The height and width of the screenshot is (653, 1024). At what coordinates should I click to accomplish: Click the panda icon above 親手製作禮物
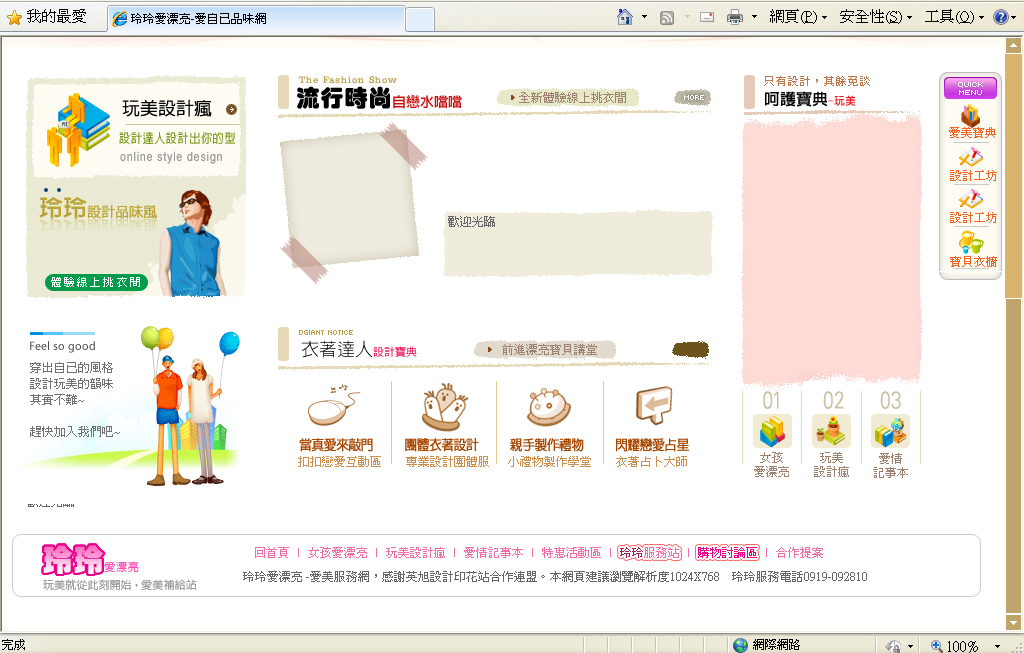548,408
